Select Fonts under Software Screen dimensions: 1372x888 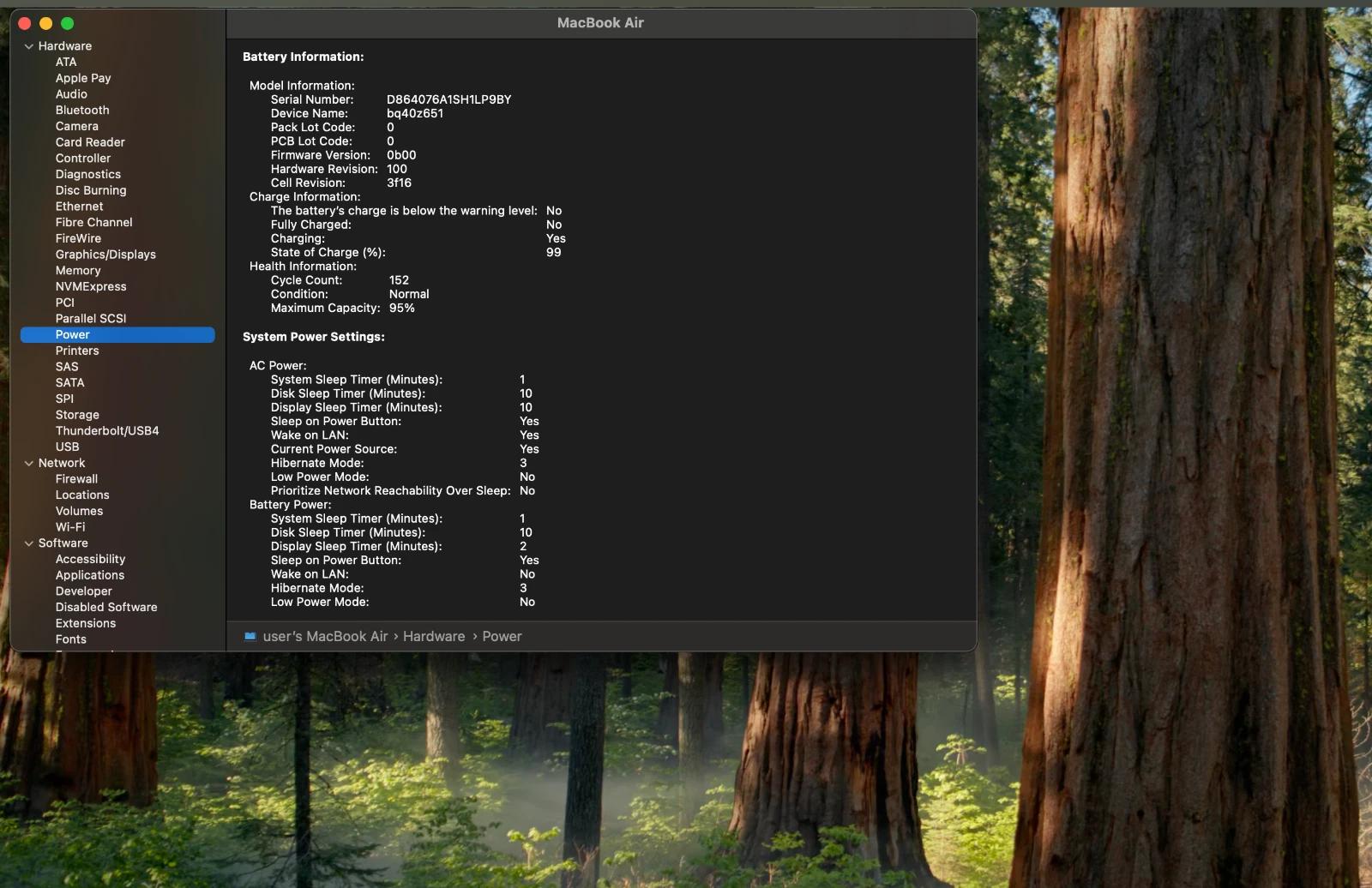click(71, 639)
